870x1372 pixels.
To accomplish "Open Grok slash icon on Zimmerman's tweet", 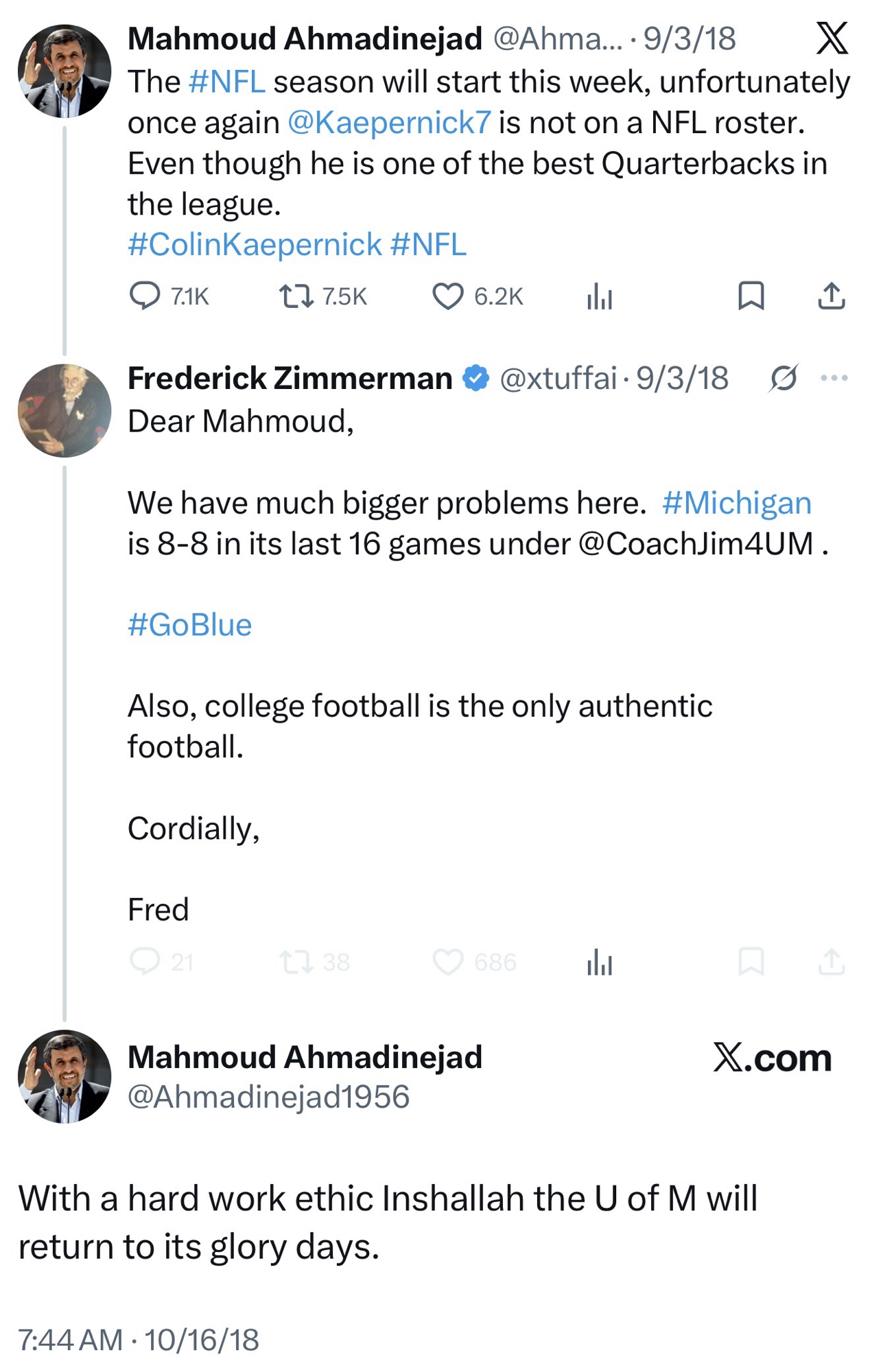I will pyautogui.click(x=783, y=378).
